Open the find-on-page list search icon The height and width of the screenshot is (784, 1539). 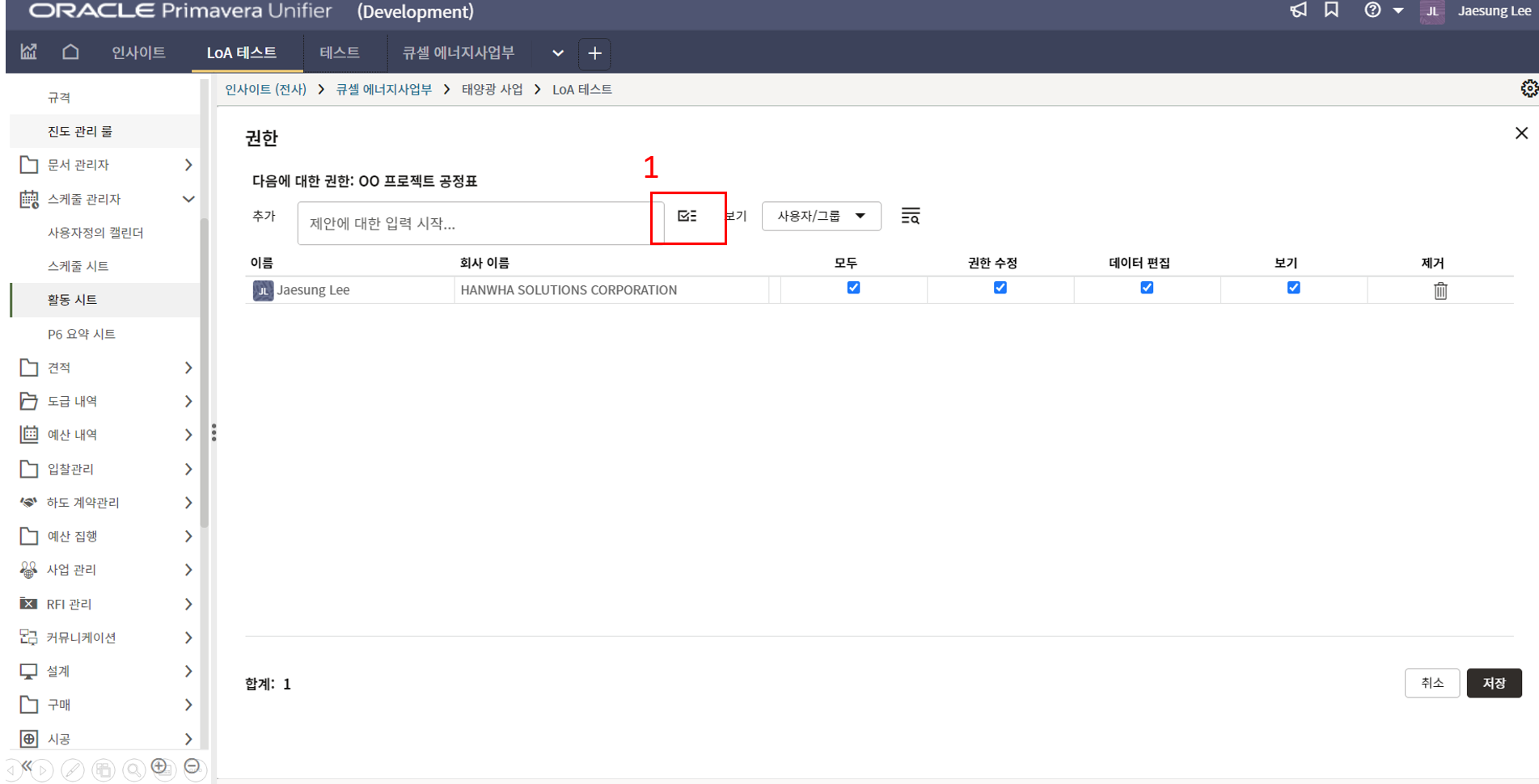(x=910, y=216)
